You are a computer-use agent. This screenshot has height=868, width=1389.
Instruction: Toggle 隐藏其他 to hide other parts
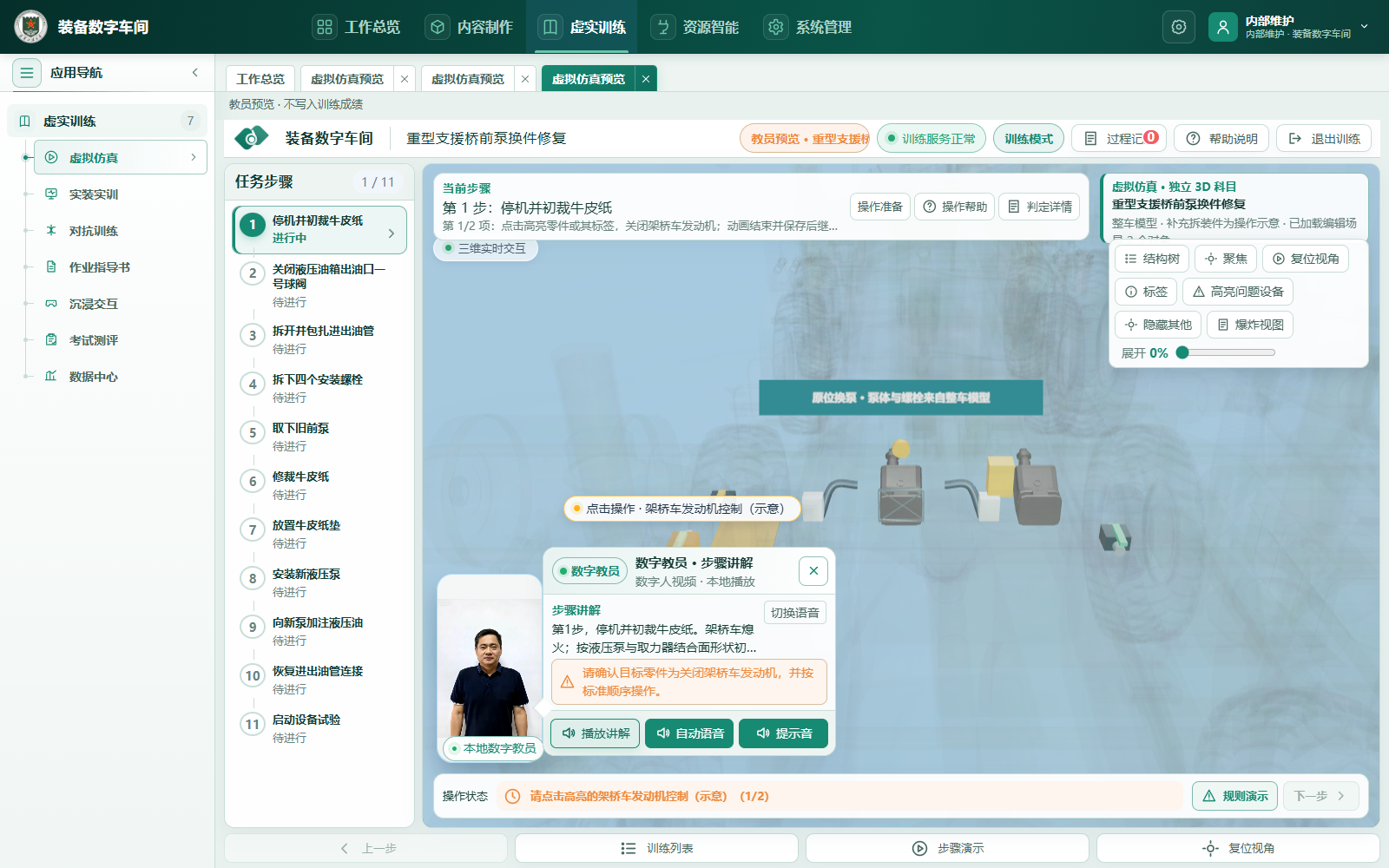[1158, 325]
